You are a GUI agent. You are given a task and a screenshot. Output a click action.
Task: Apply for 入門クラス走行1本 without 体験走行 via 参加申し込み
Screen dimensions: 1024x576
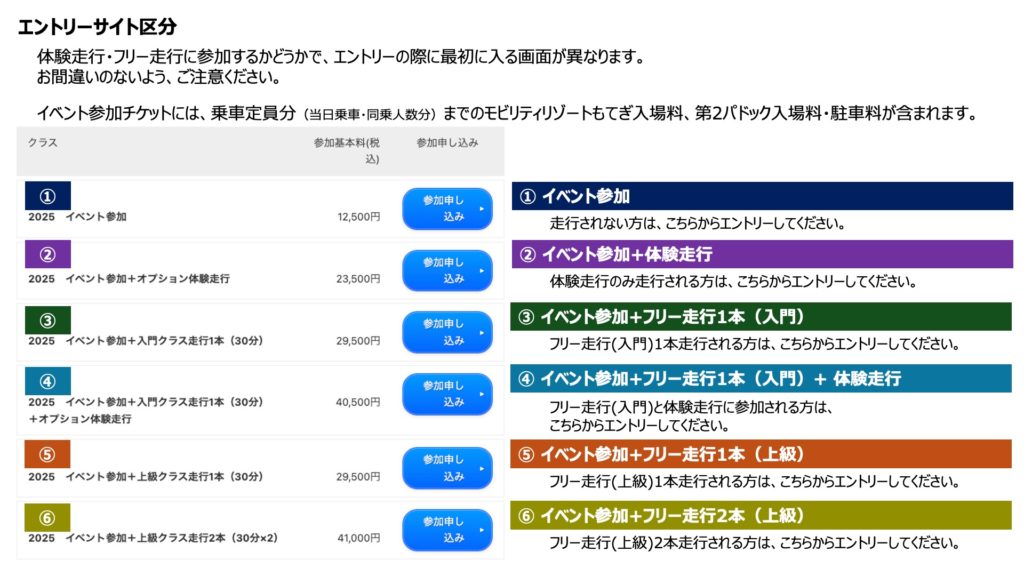[x=447, y=332]
